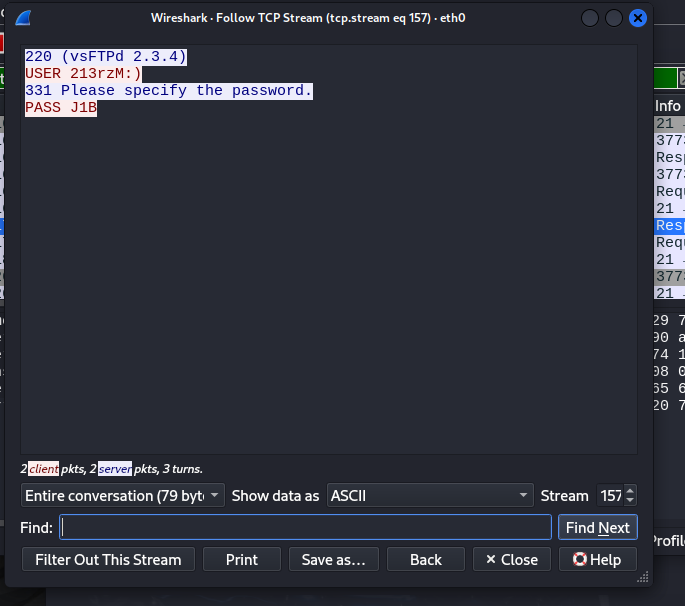Viewport: 685px width, 606px height.
Task: Click the line '220 (vsFTPd 2.3.4)'
Action: click(106, 57)
